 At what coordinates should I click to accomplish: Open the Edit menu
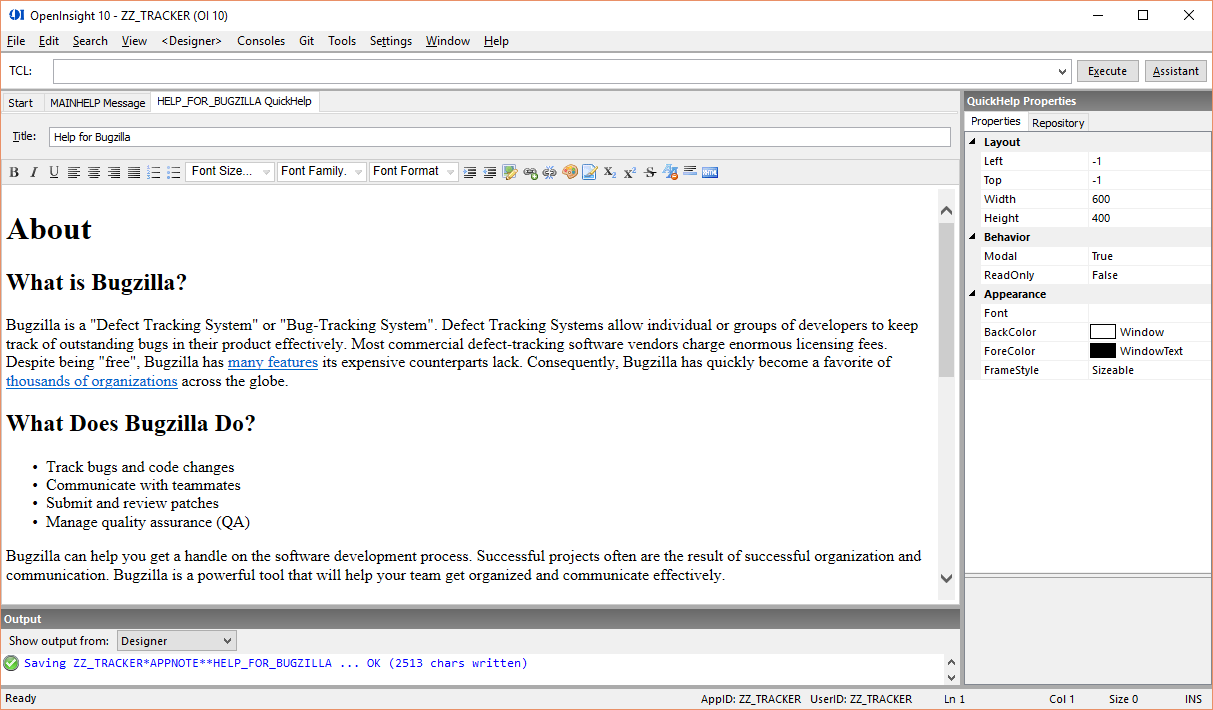(49, 41)
